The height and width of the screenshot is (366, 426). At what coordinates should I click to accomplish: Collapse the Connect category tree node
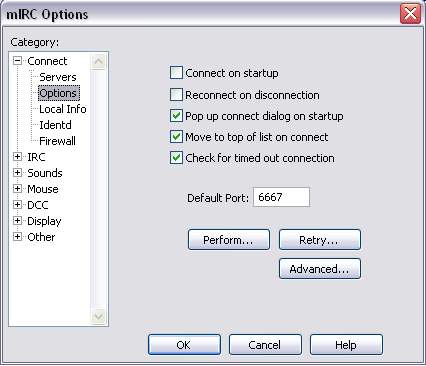17,61
